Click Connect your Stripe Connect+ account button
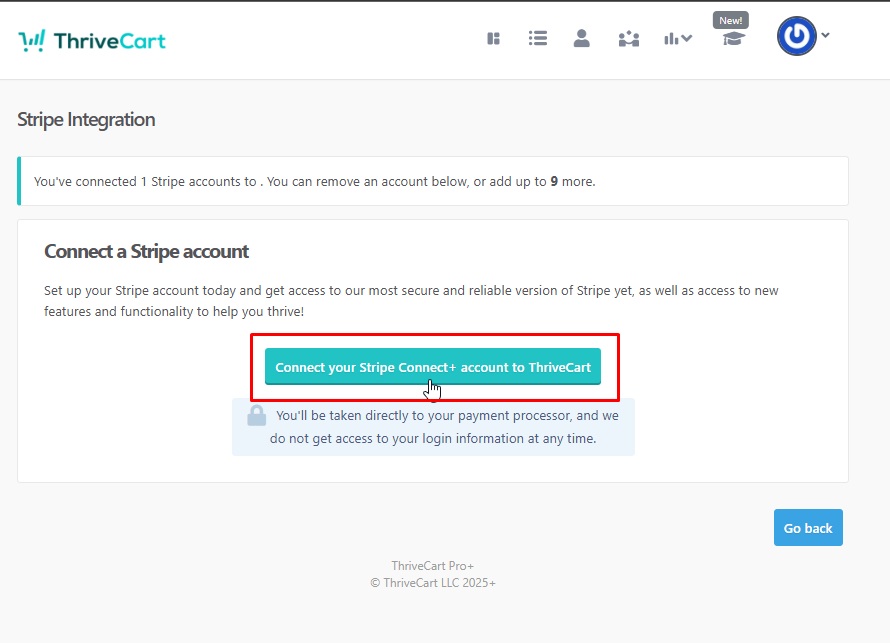Viewport: 890px width, 643px height. coord(433,367)
